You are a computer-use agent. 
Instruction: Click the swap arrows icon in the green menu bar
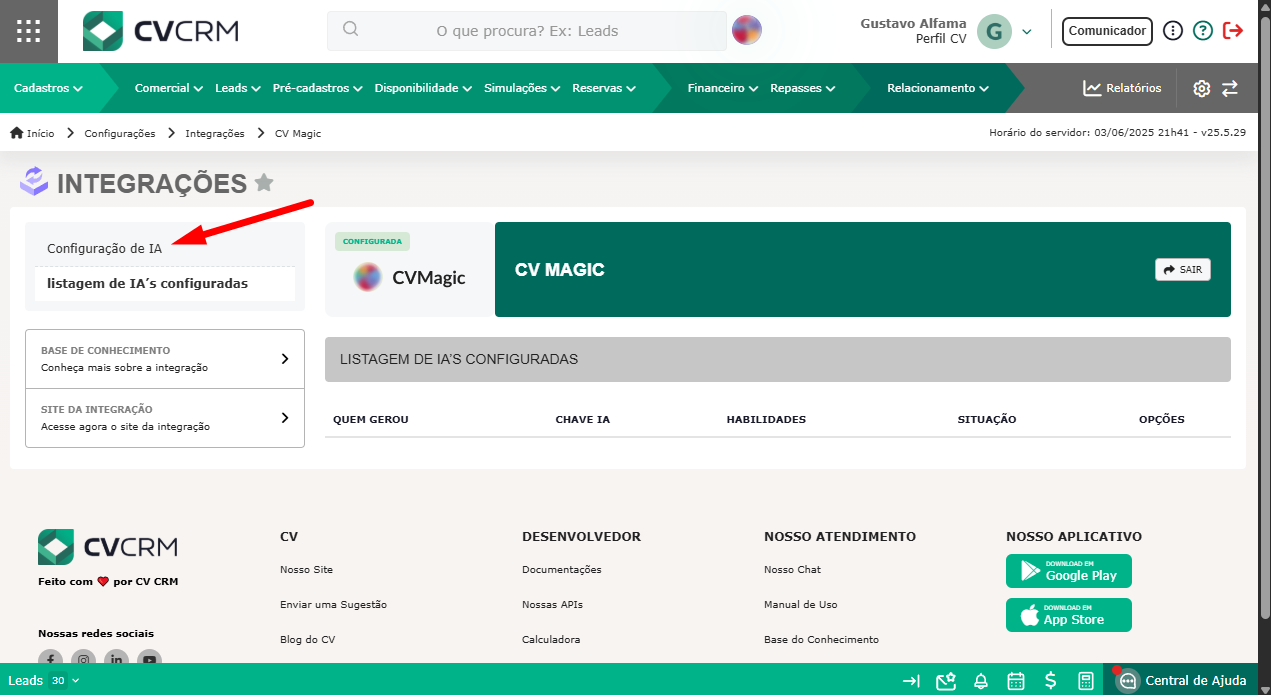click(x=1230, y=88)
